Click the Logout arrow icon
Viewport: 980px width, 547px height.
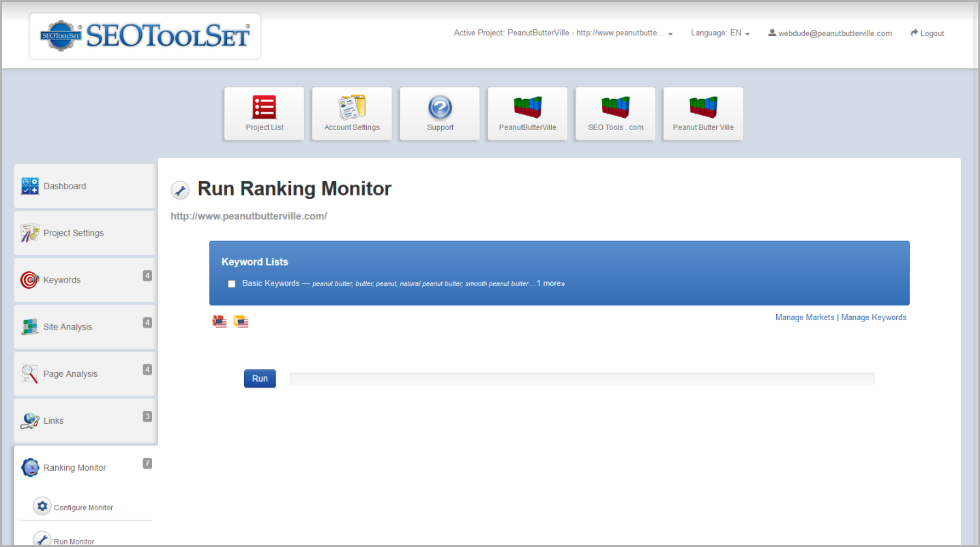(x=914, y=33)
